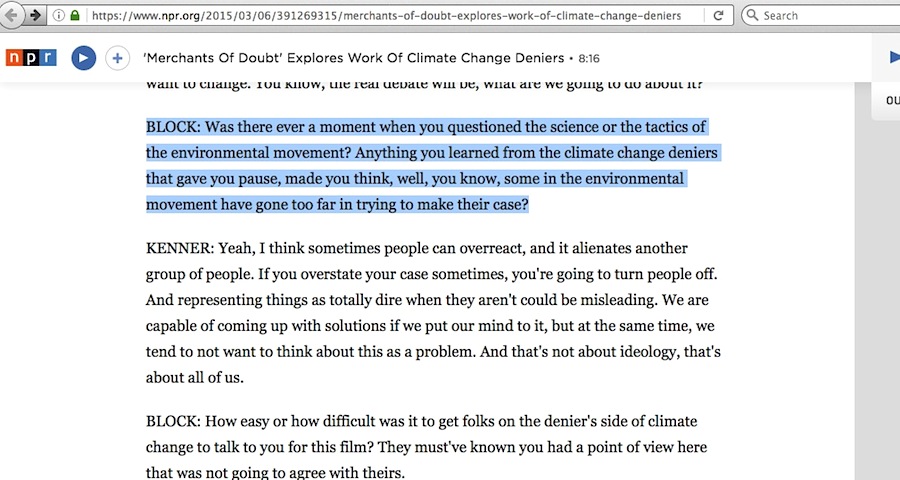This screenshot has width=900, height=480.
Task: Click the browser back arrow button
Action: click(x=11, y=15)
